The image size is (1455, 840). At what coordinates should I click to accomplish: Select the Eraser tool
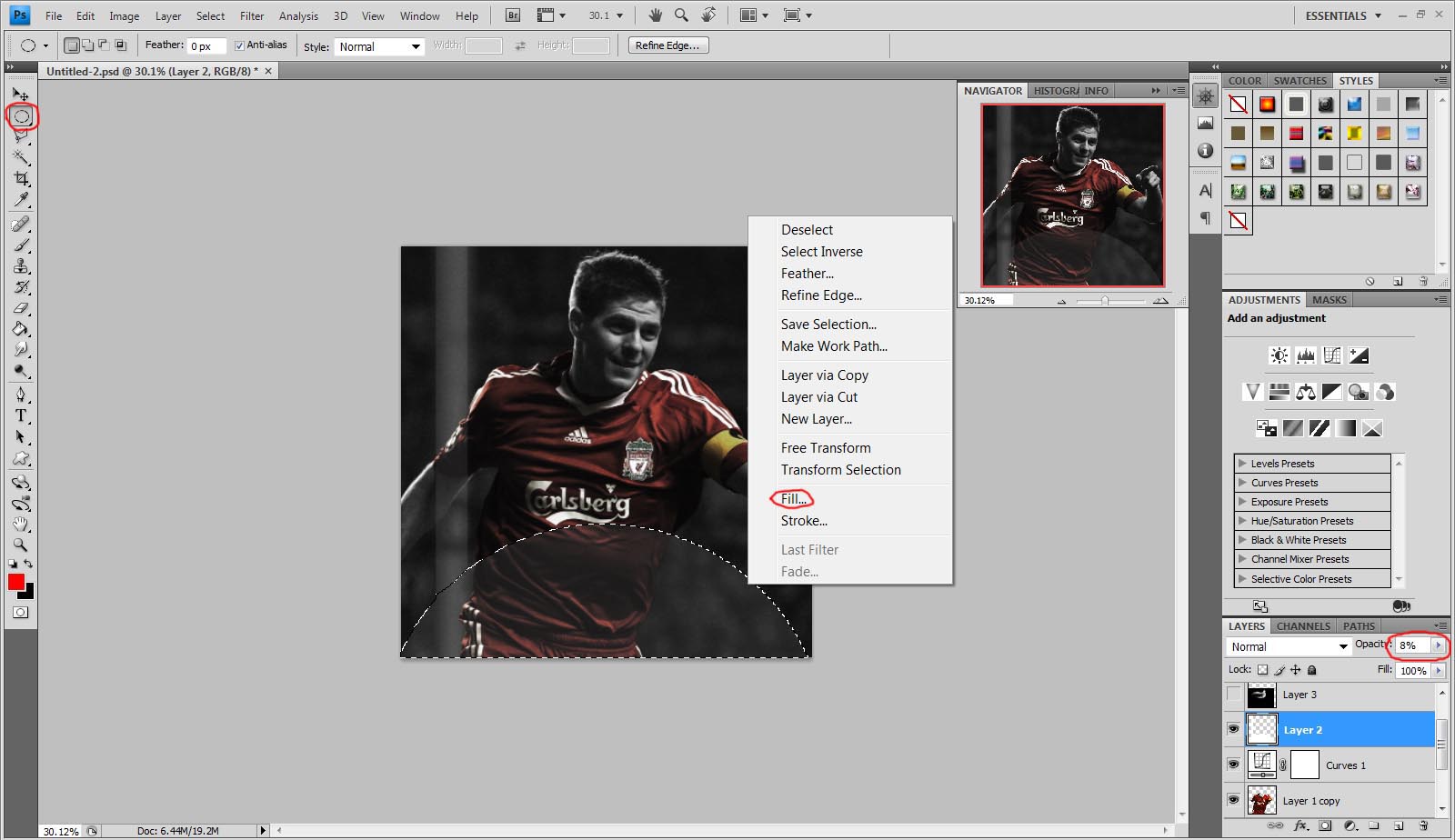pyautogui.click(x=20, y=308)
